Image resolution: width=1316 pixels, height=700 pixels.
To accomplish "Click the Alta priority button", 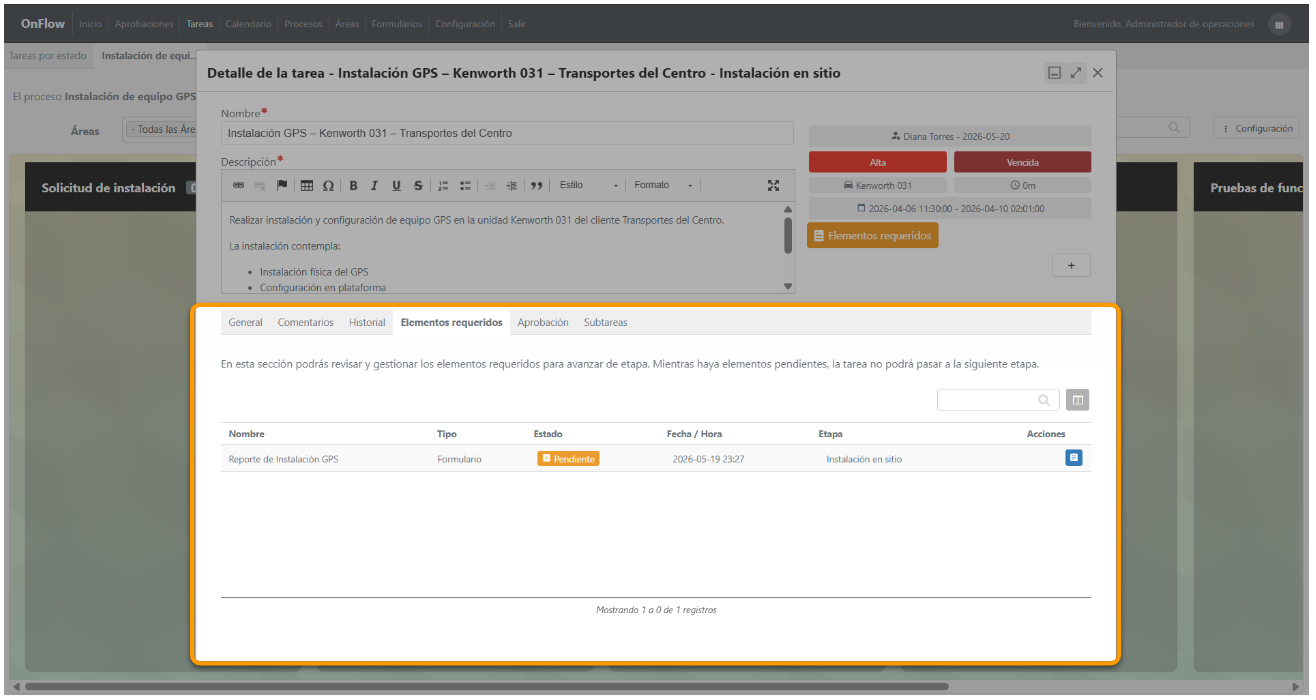I will point(878,162).
